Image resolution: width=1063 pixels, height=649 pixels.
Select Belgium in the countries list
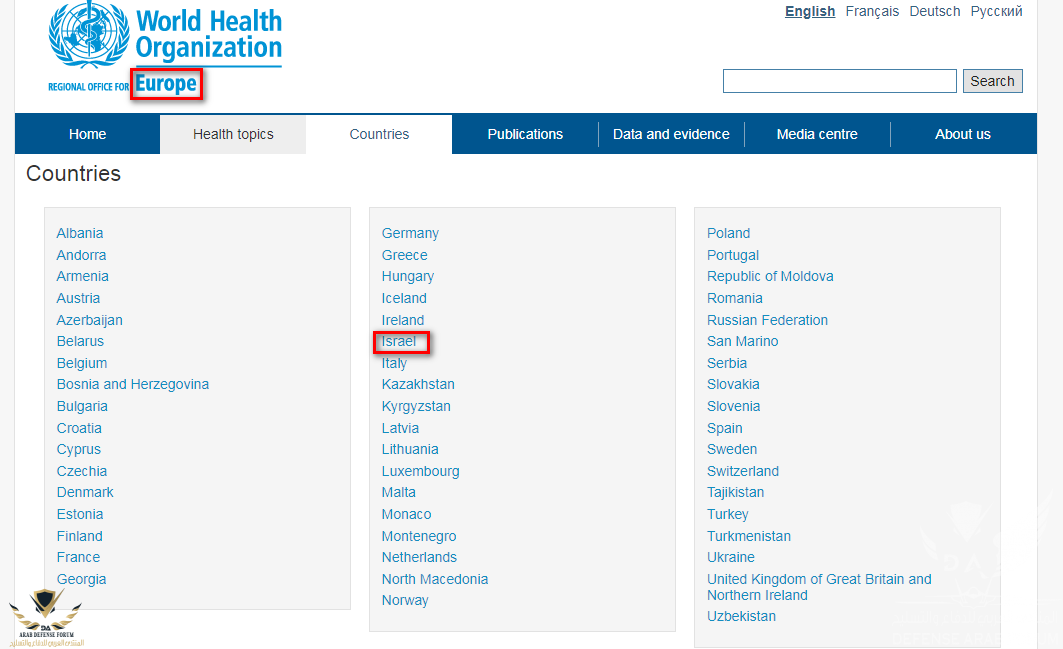pyautogui.click(x=82, y=363)
